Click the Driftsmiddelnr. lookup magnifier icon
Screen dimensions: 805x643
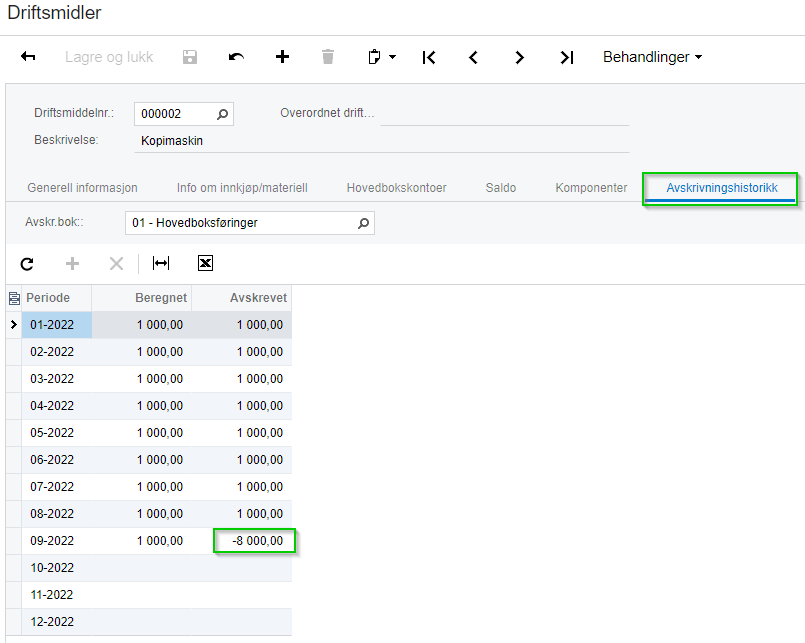click(222, 114)
